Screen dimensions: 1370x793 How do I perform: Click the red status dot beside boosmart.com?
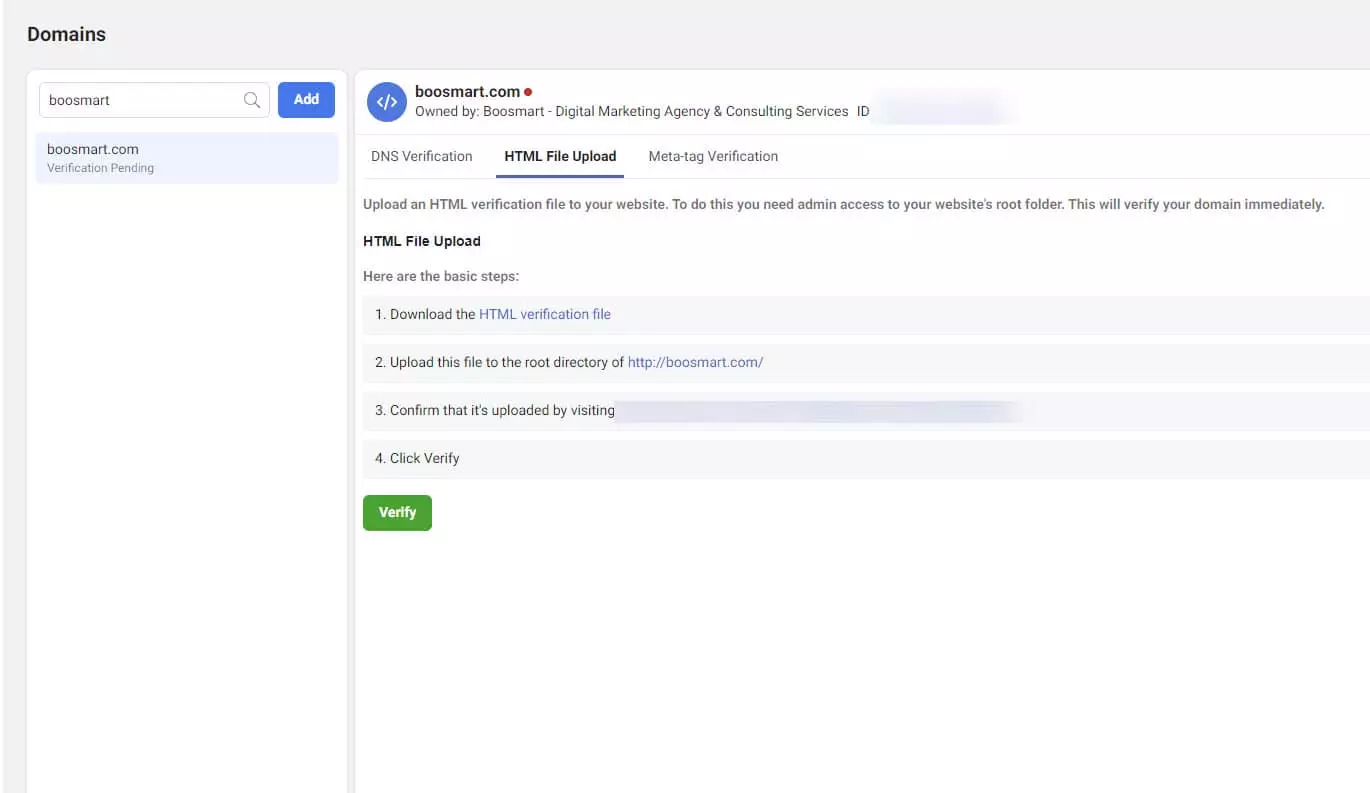point(528,92)
